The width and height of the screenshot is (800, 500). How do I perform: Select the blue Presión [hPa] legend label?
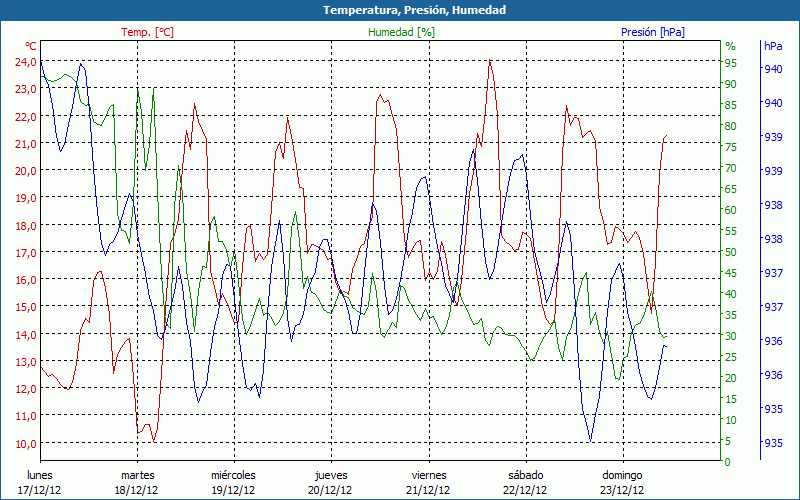[653, 32]
